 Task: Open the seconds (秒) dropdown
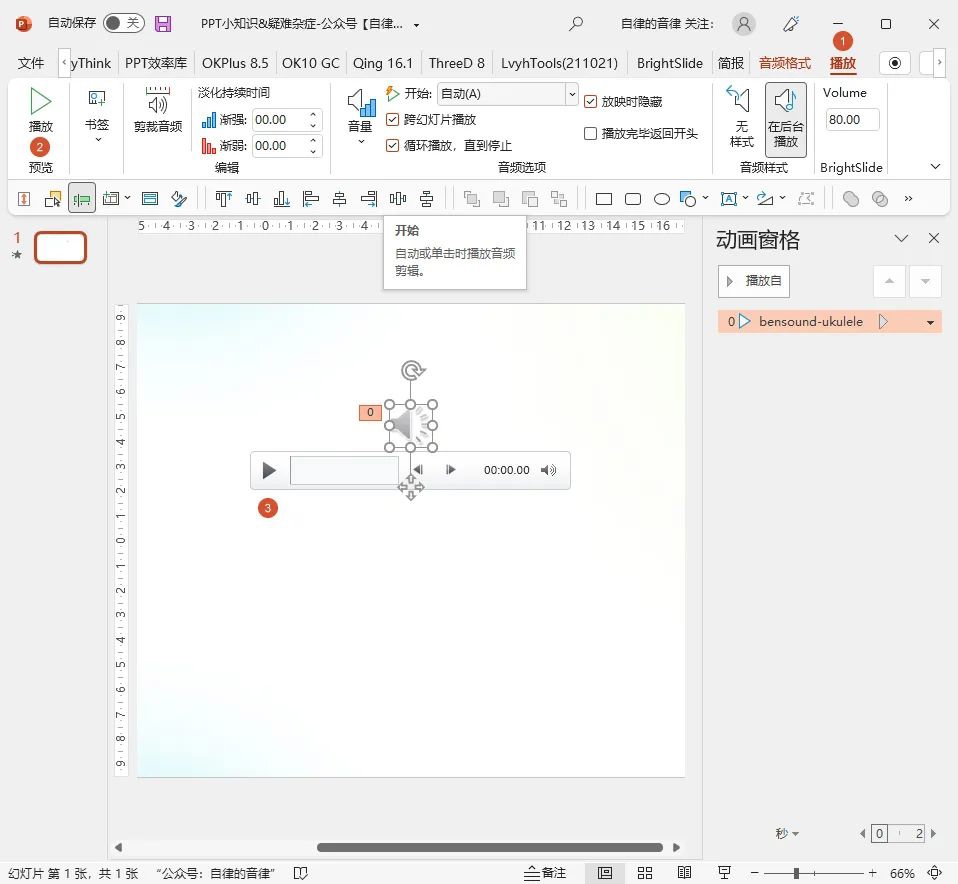pos(787,833)
